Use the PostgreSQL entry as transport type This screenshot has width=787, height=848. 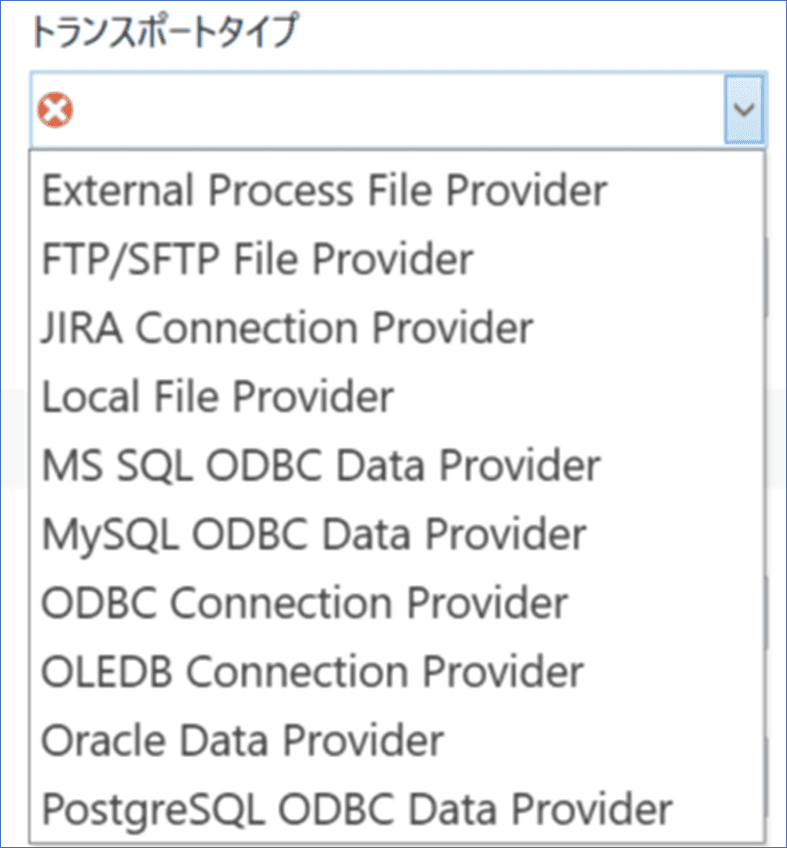point(357,809)
